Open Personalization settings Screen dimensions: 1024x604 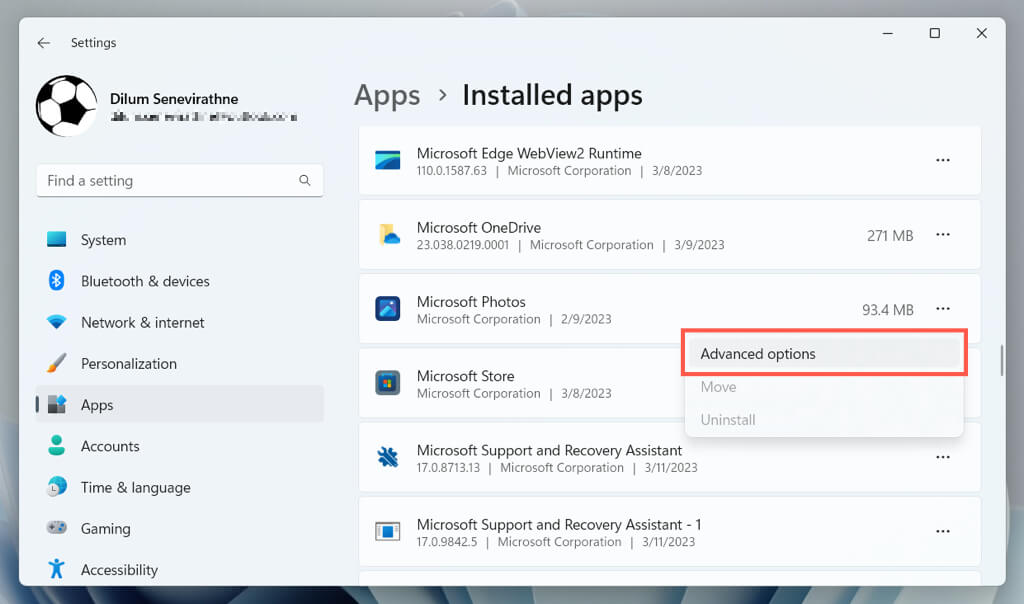(x=128, y=364)
